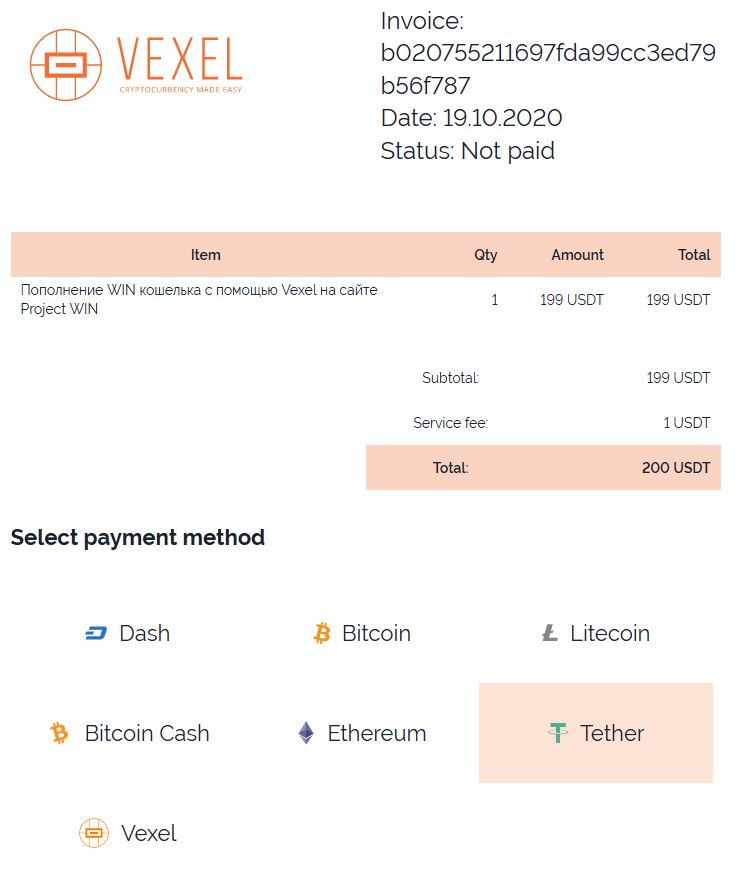The image size is (744, 895).
Task: Pay with Bitcoin option
Action: point(376,633)
